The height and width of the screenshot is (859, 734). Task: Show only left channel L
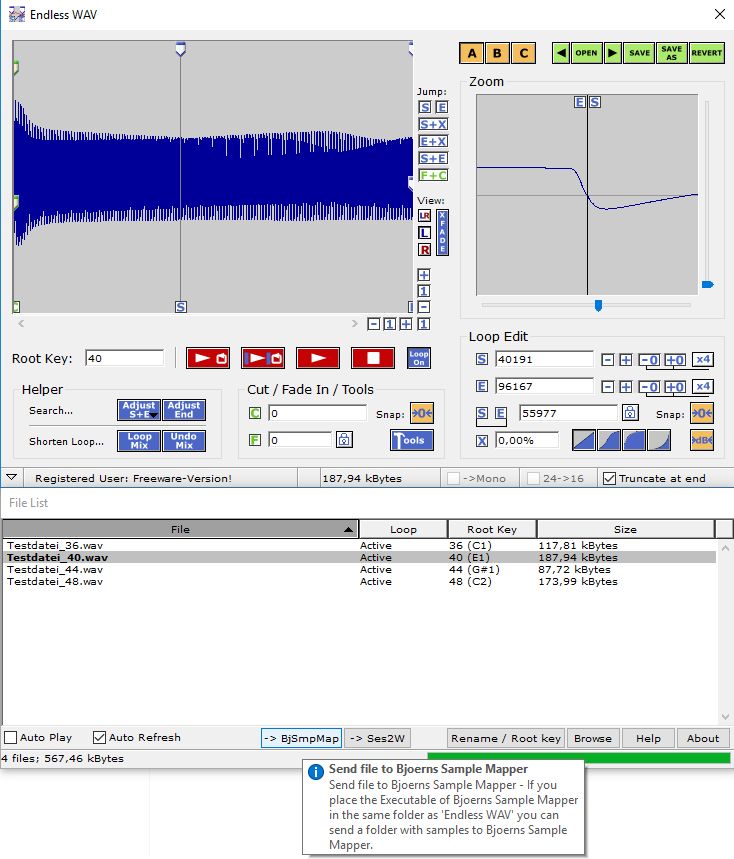[425, 233]
